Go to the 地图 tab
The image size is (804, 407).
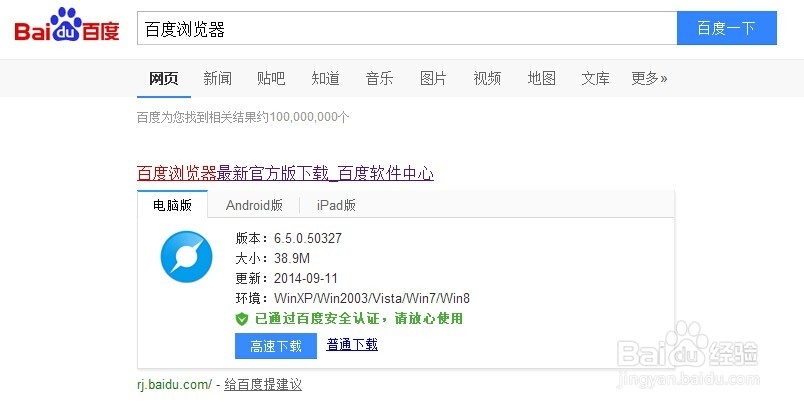[541, 78]
